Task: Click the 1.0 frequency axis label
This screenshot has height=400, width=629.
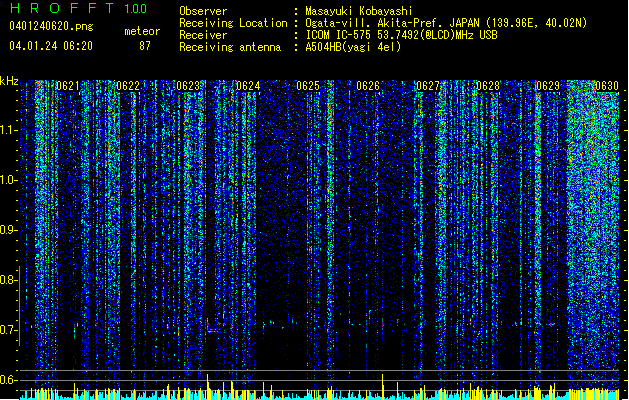Action: tap(8, 180)
